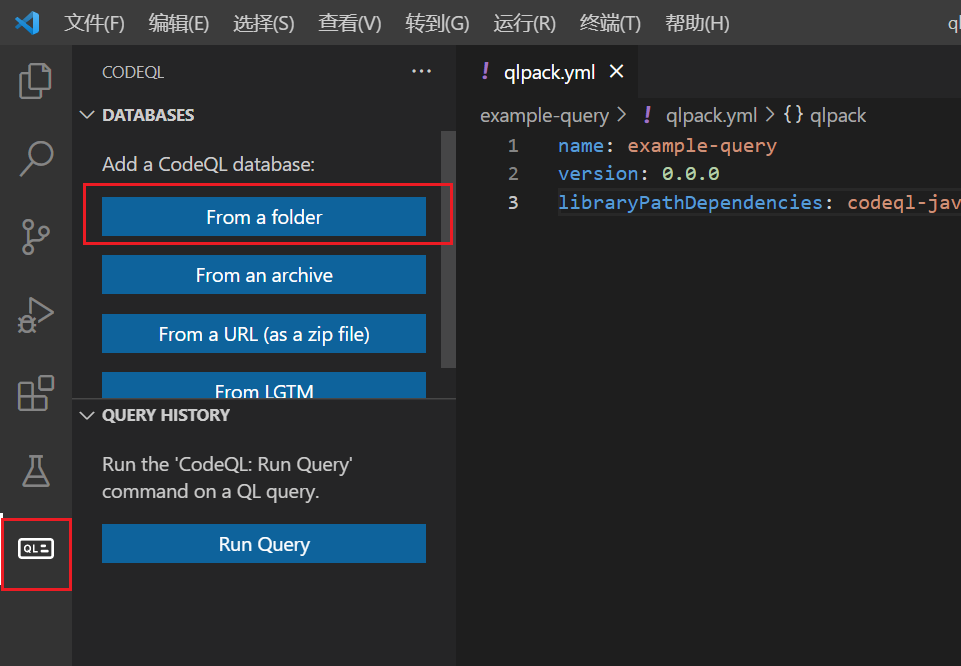This screenshot has height=666, width=961.
Task: Open the 终端(T) menu
Action: click(x=610, y=23)
